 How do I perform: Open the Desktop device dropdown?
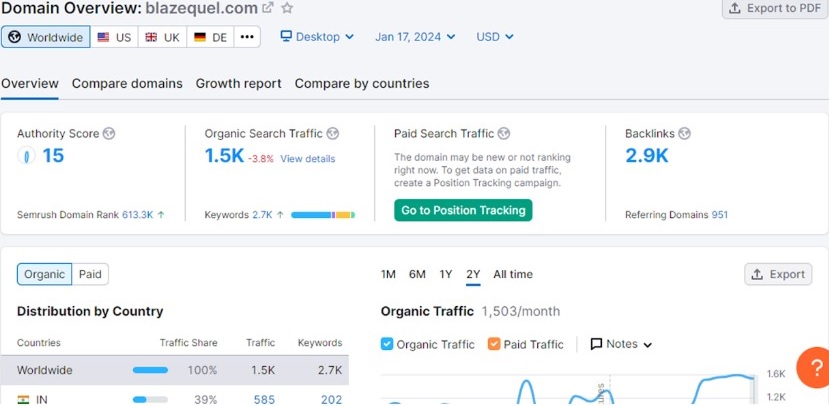(317, 36)
